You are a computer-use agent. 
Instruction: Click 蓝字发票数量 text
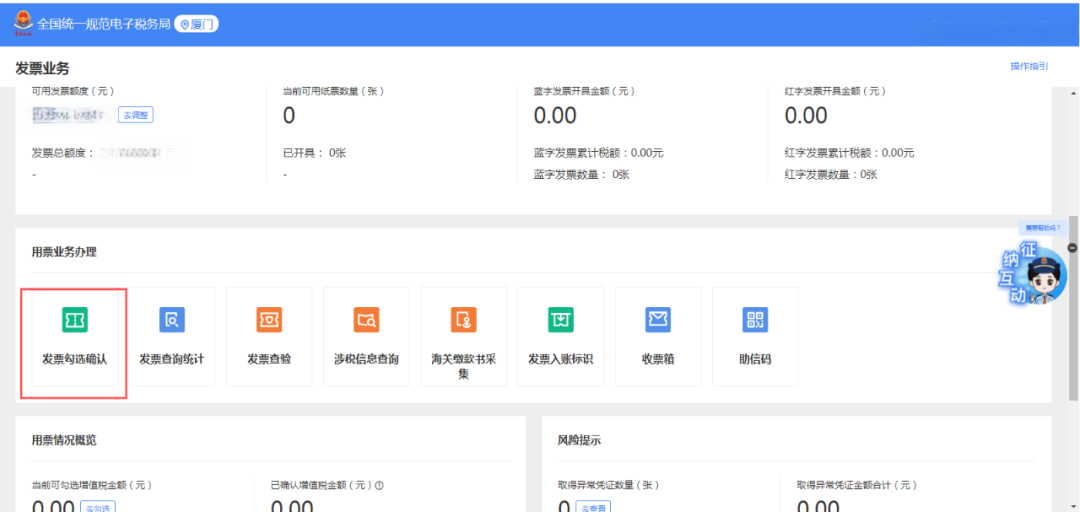coord(582,174)
